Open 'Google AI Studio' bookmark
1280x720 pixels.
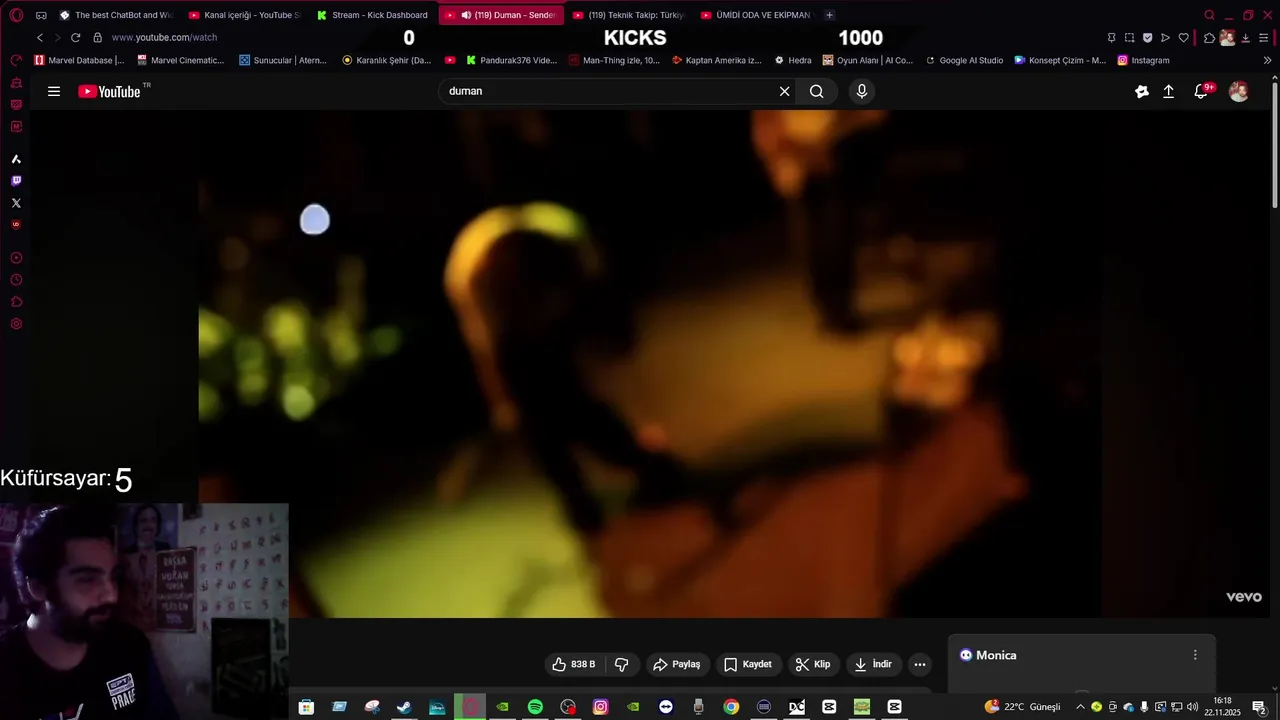(x=964, y=60)
